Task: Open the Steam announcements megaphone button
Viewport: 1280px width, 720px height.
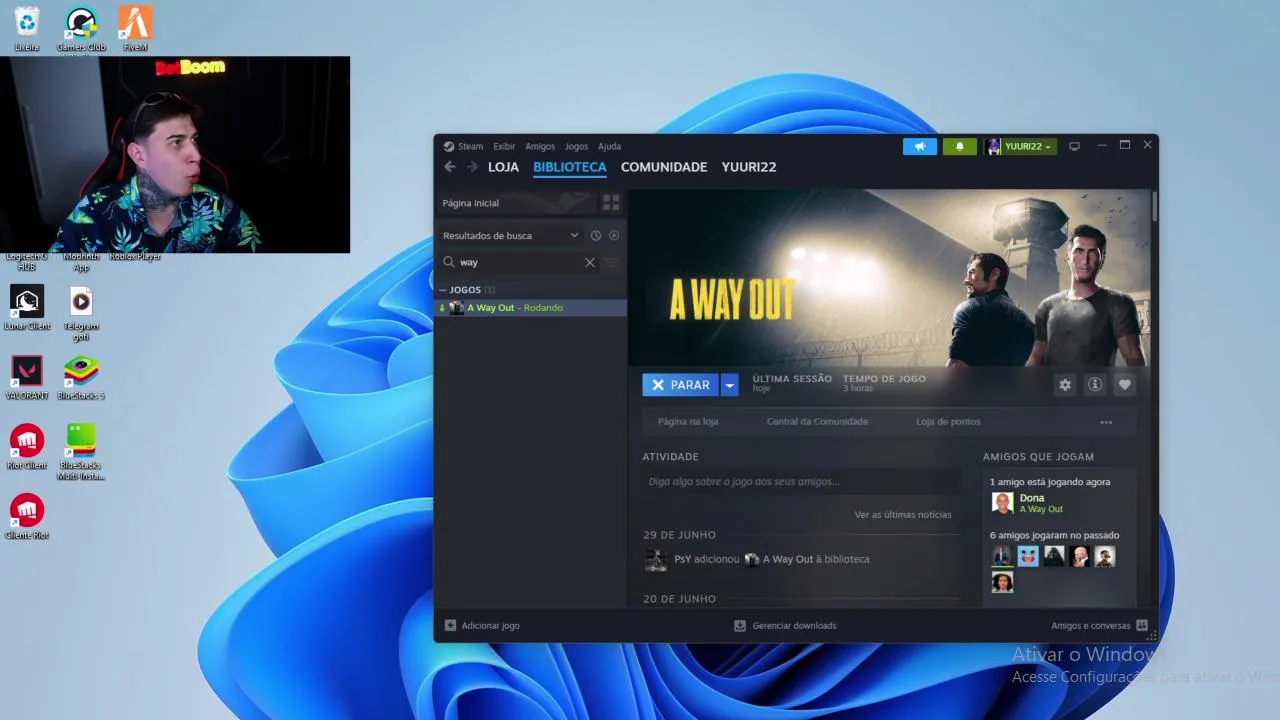Action: coord(920,146)
